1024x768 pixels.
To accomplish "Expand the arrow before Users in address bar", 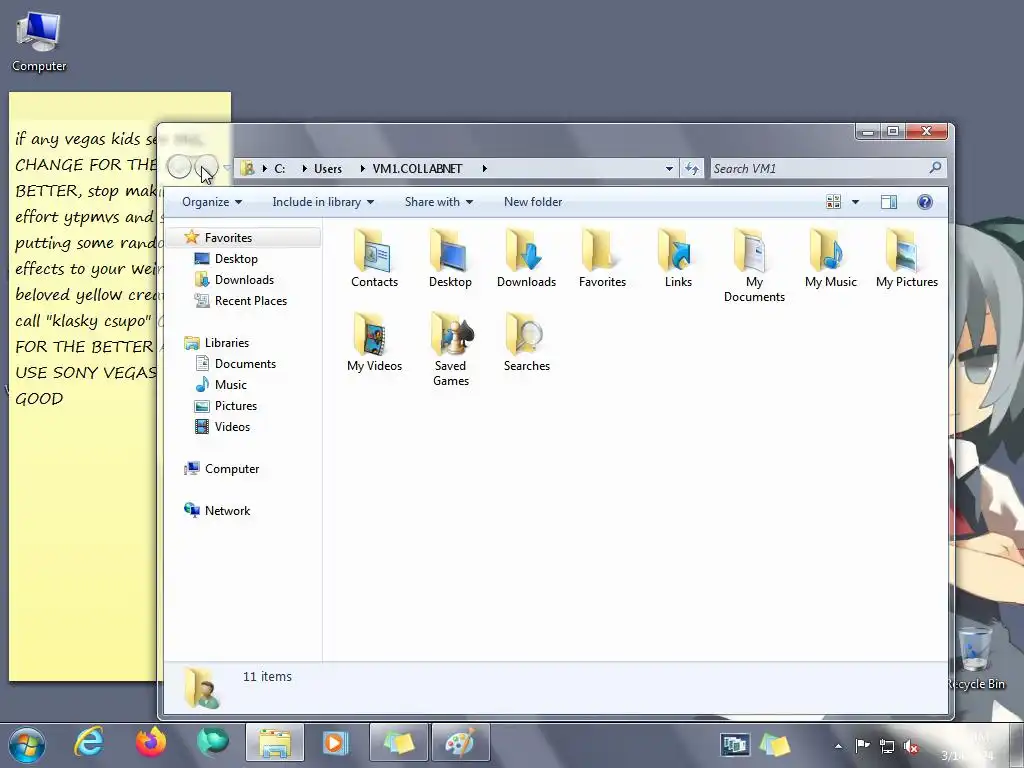I will pyautogui.click(x=304, y=168).
